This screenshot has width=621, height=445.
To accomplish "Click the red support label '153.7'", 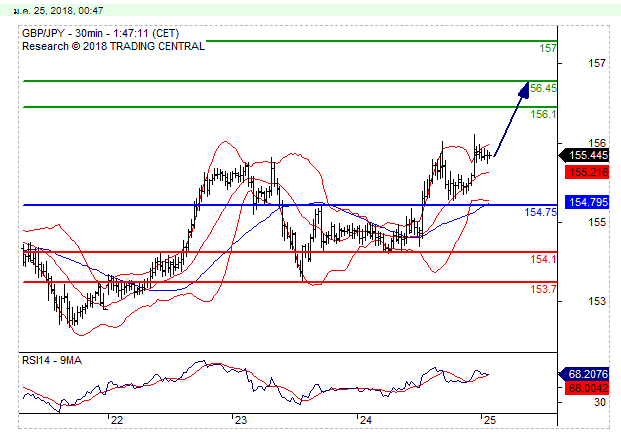I will (543, 289).
